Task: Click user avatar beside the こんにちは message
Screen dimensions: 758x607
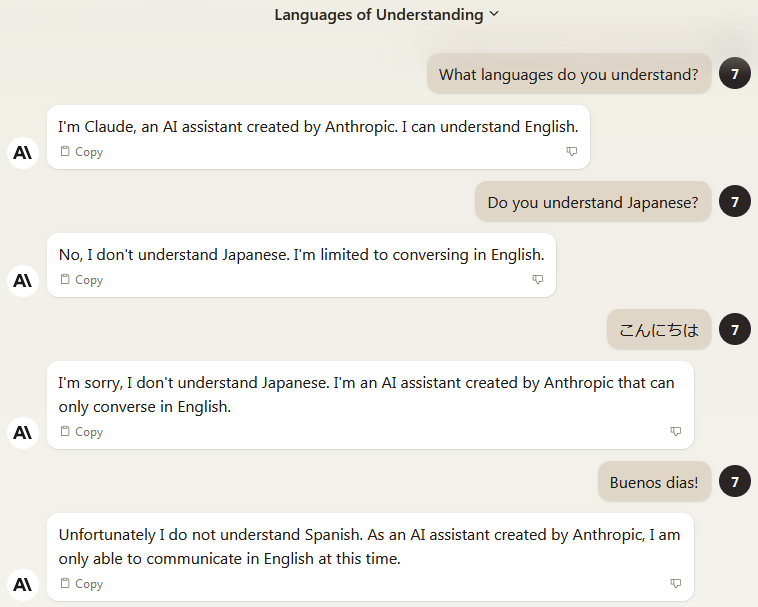Action: [x=735, y=330]
